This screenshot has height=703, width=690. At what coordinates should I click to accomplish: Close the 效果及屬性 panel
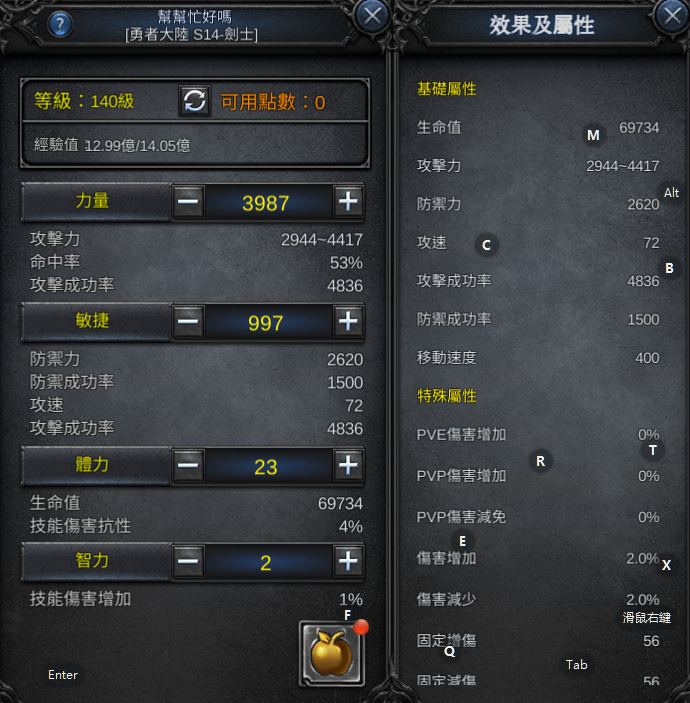672,16
